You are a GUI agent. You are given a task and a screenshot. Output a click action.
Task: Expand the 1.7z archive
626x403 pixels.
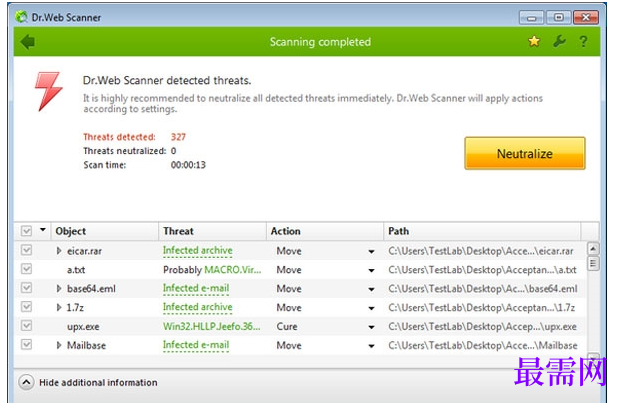click(59, 308)
